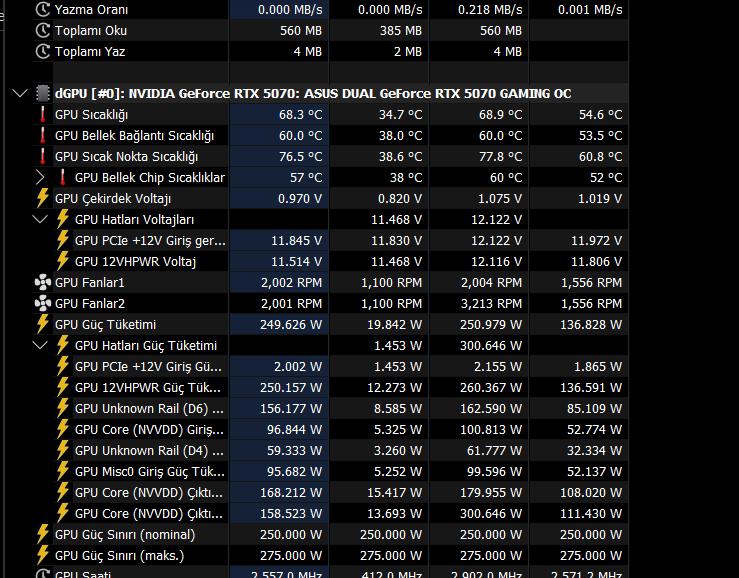Select GPU Güç Sınırı (maks.) label
This screenshot has width=739, height=578.
coord(119,556)
